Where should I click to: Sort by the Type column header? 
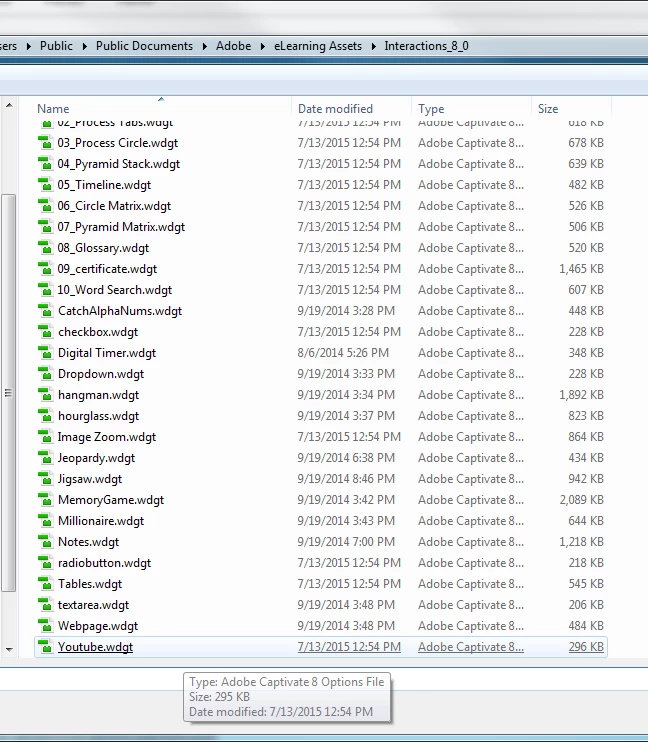pyautogui.click(x=431, y=109)
